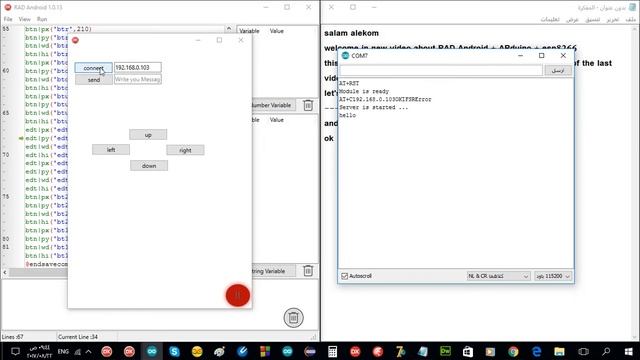The height and width of the screenshot is (360, 640).
Task: Open Microsoft Store from the taskbar
Action: pos(468,351)
